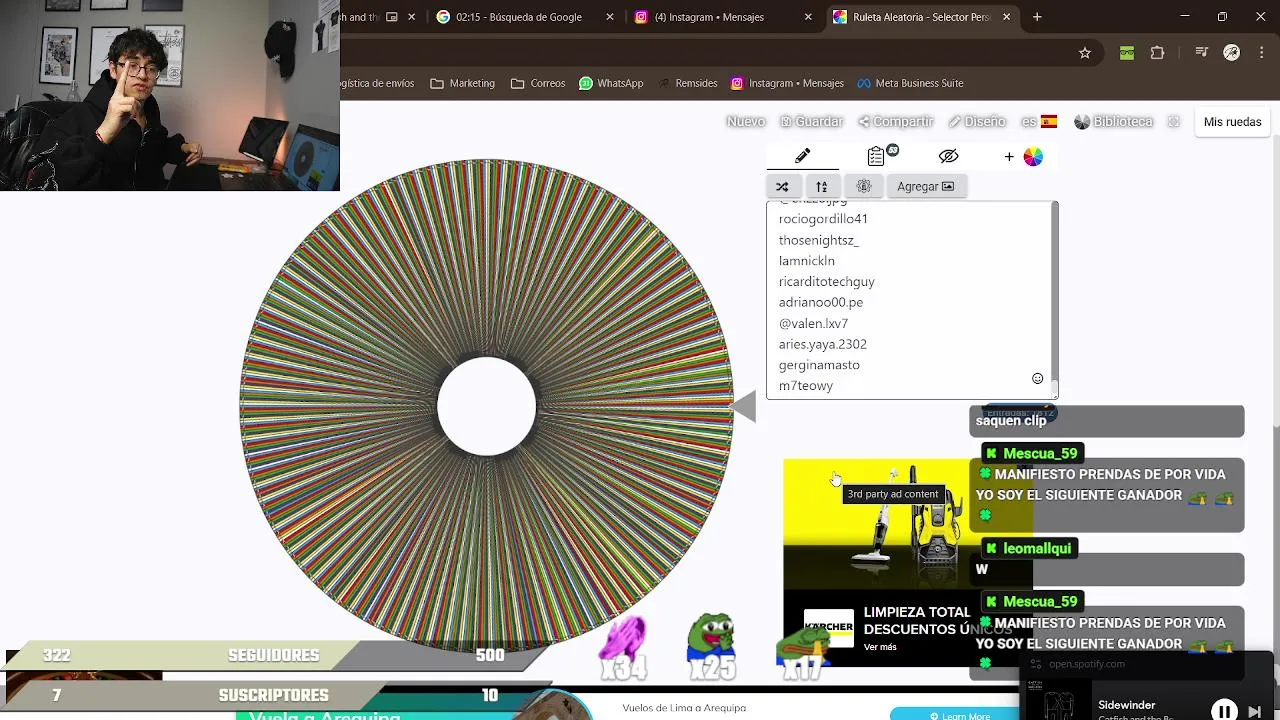Select entry m7teowy
The image size is (1280, 720).
805,386
